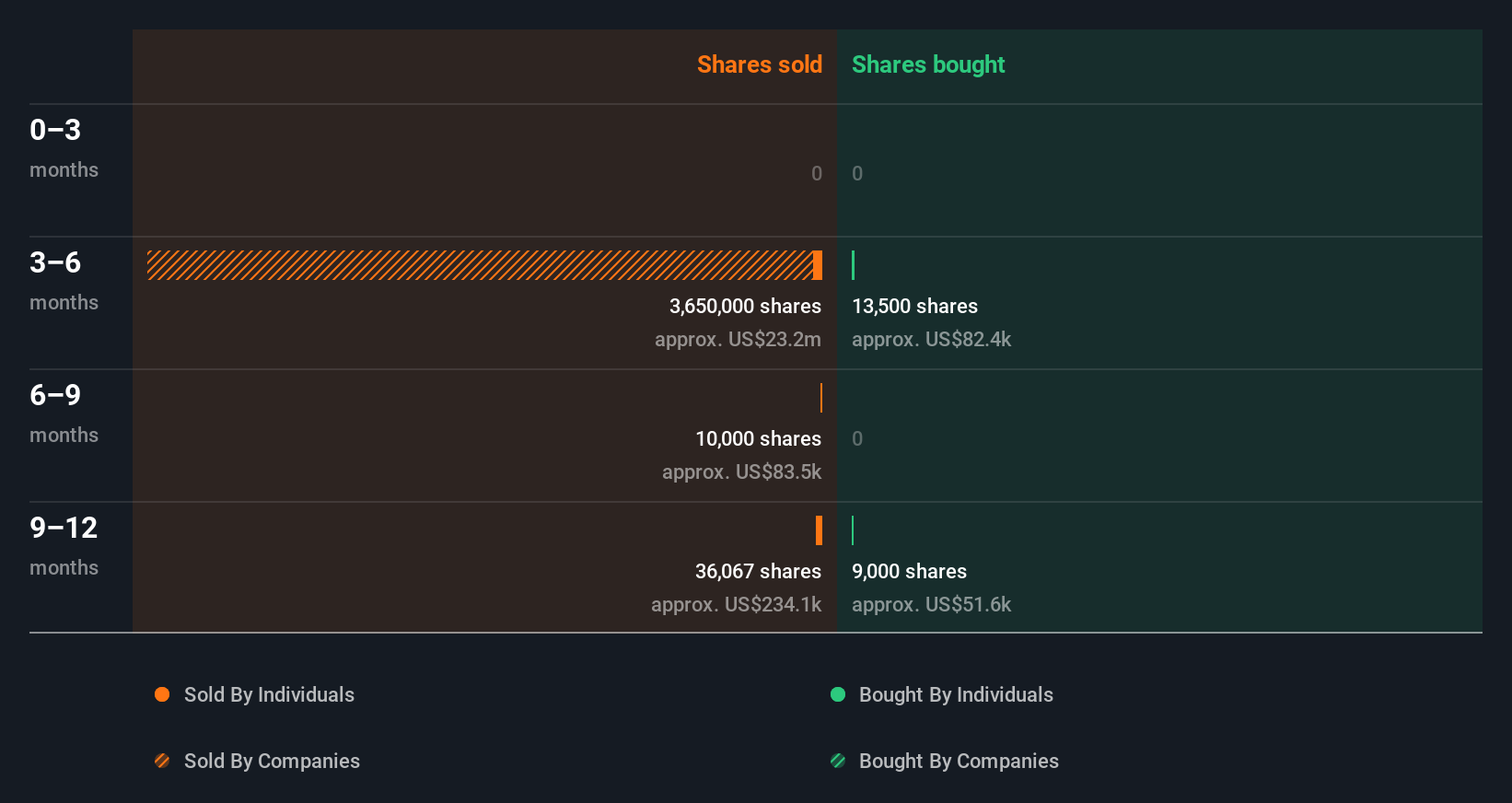
Task: Toggle the Sold By Individuals legend label
Action: click(x=269, y=694)
